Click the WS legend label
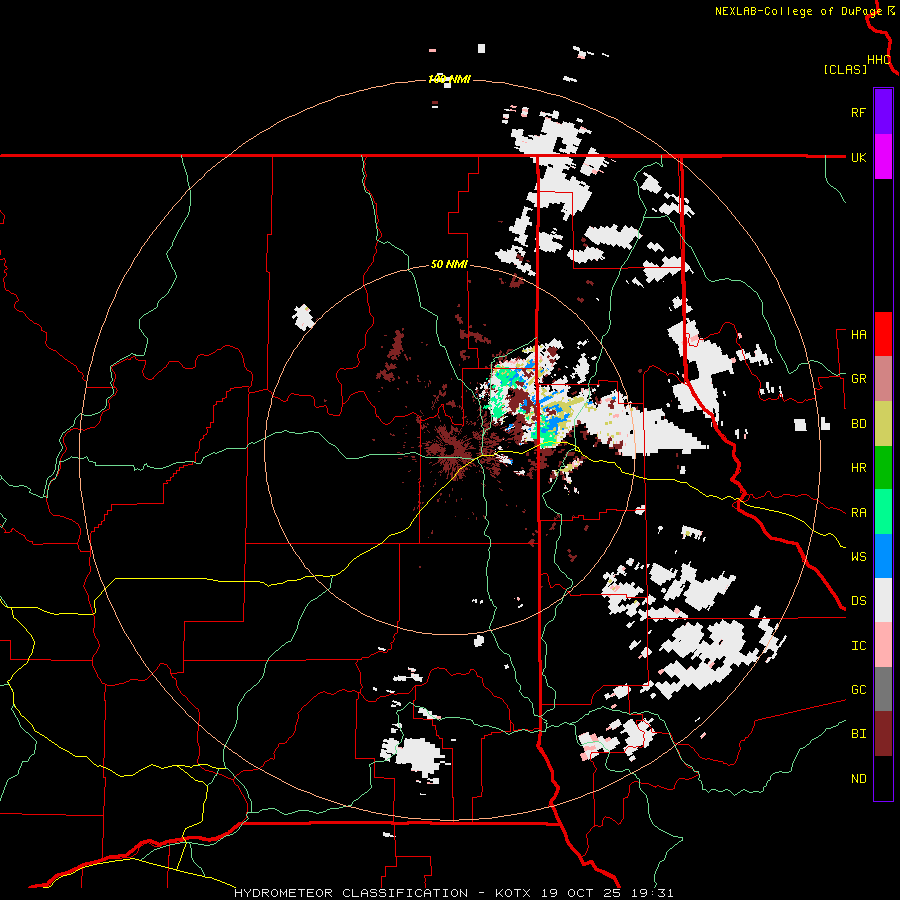This screenshot has height=900, width=900. tap(858, 557)
